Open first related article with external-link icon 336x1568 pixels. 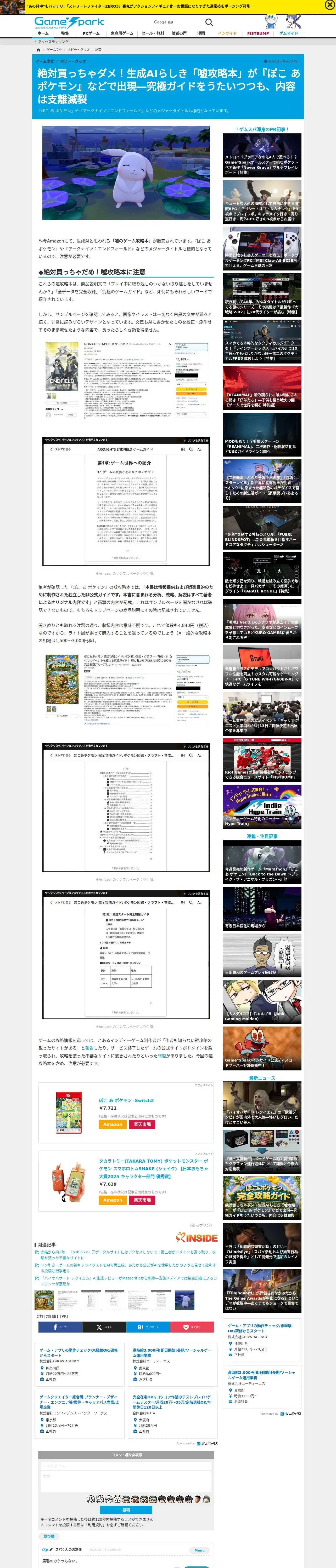127,1255
